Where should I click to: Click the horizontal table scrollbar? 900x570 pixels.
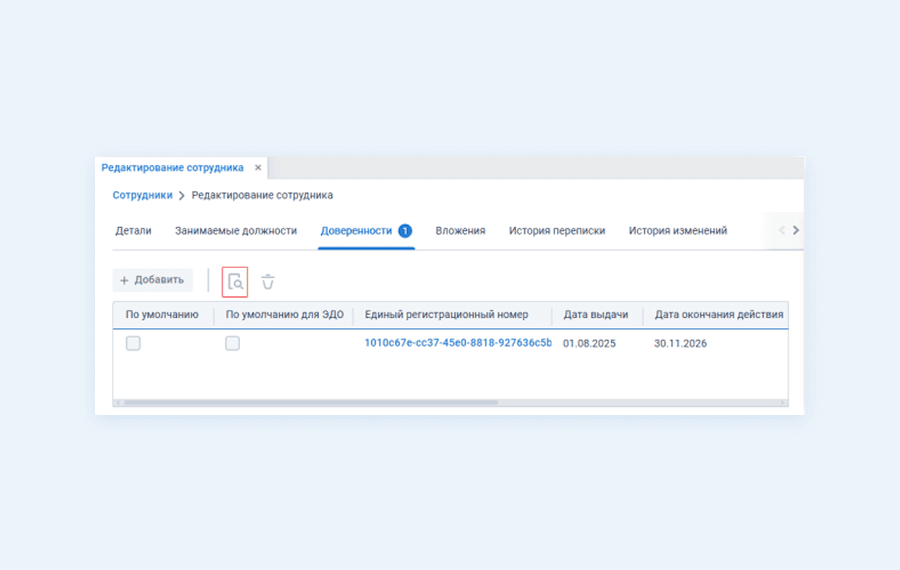click(x=311, y=402)
